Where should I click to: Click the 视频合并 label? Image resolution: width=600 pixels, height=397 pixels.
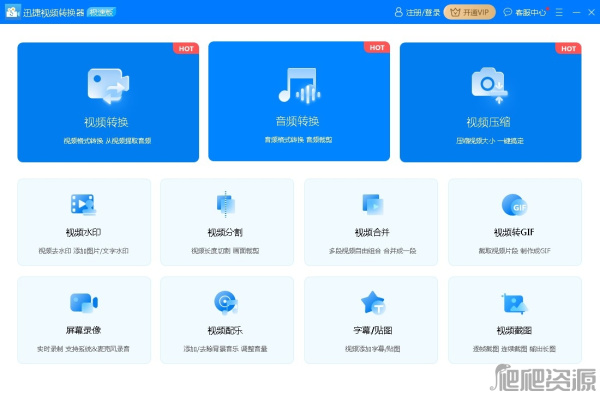[372, 232]
